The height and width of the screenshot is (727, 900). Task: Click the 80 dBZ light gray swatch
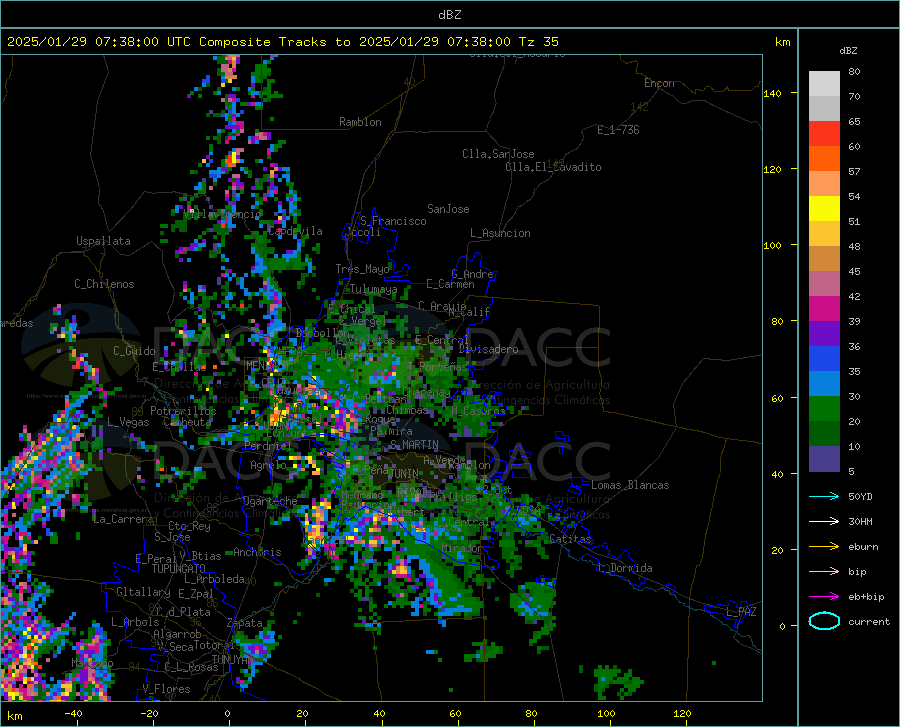click(x=824, y=84)
